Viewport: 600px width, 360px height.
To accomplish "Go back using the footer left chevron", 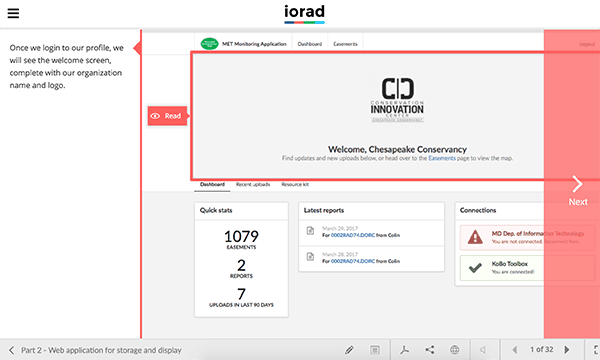I will 11,350.
